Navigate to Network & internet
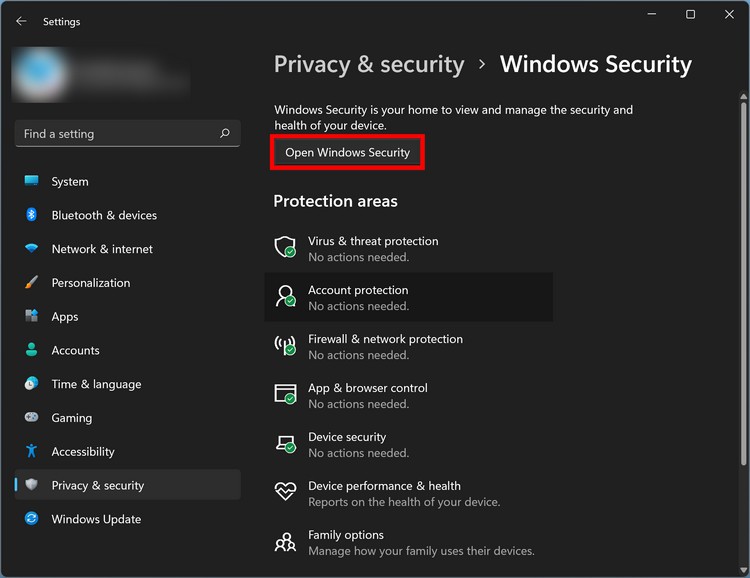 pyautogui.click(x=102, y=249)
